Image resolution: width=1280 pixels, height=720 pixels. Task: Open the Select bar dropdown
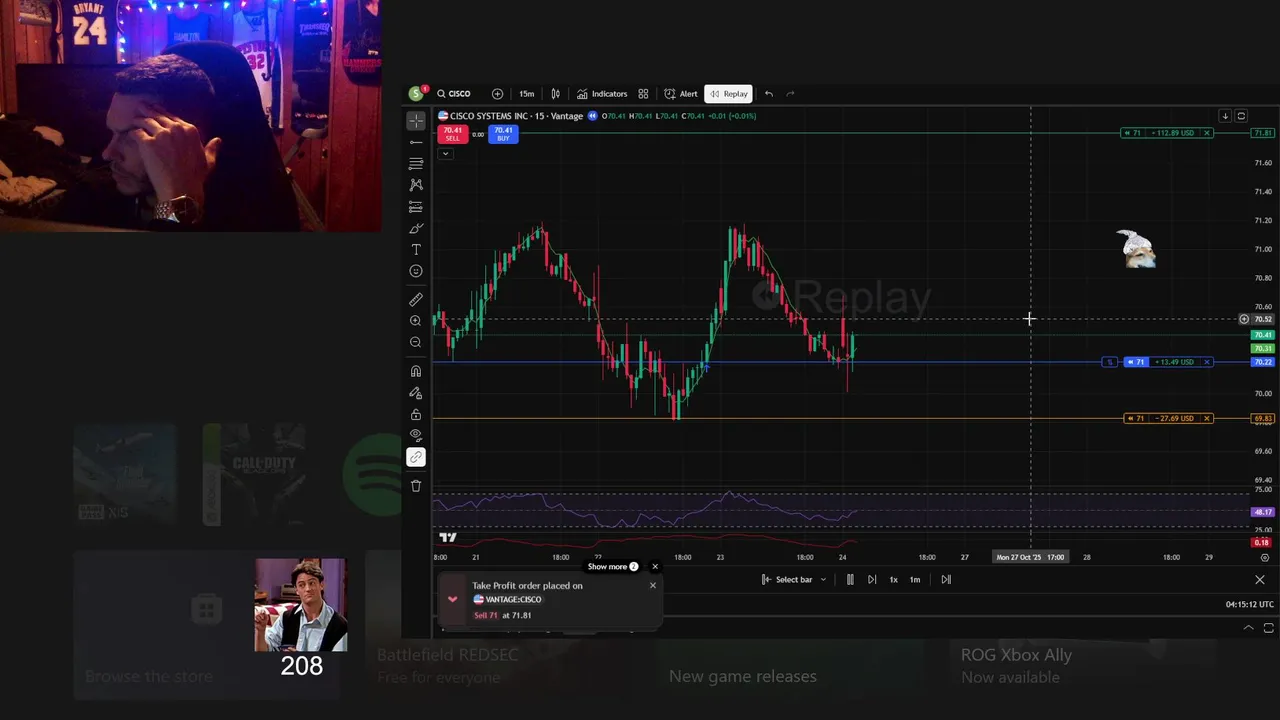click(794, 580)
